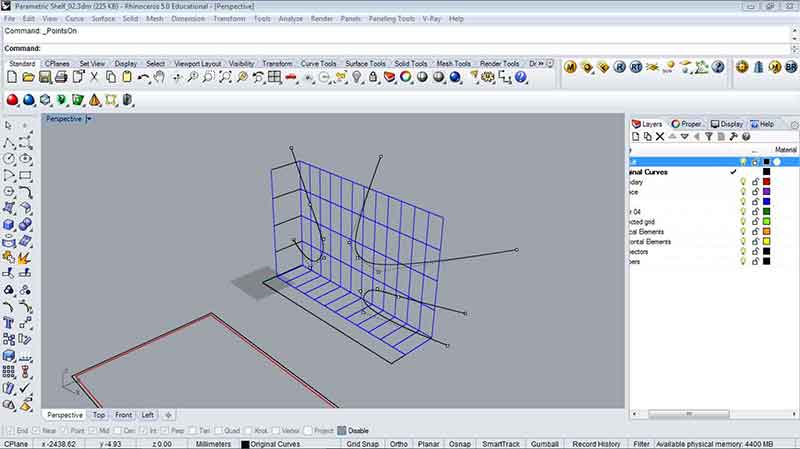
Task: Select the Circle tool in left sidebar
Action: pyautogui.click(x=9, y=159)
